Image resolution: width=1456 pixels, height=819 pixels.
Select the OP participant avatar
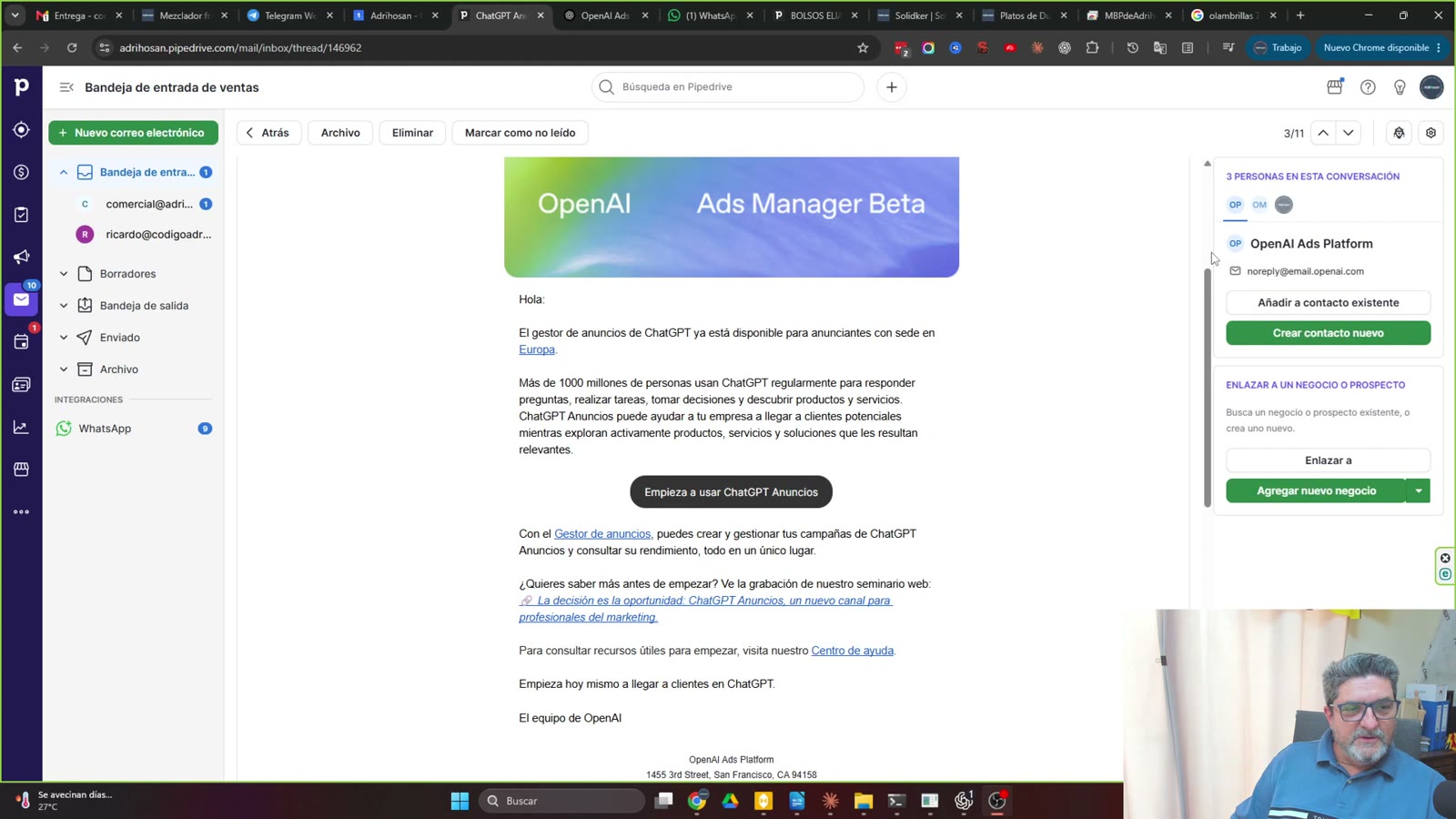coord(1235,205)
